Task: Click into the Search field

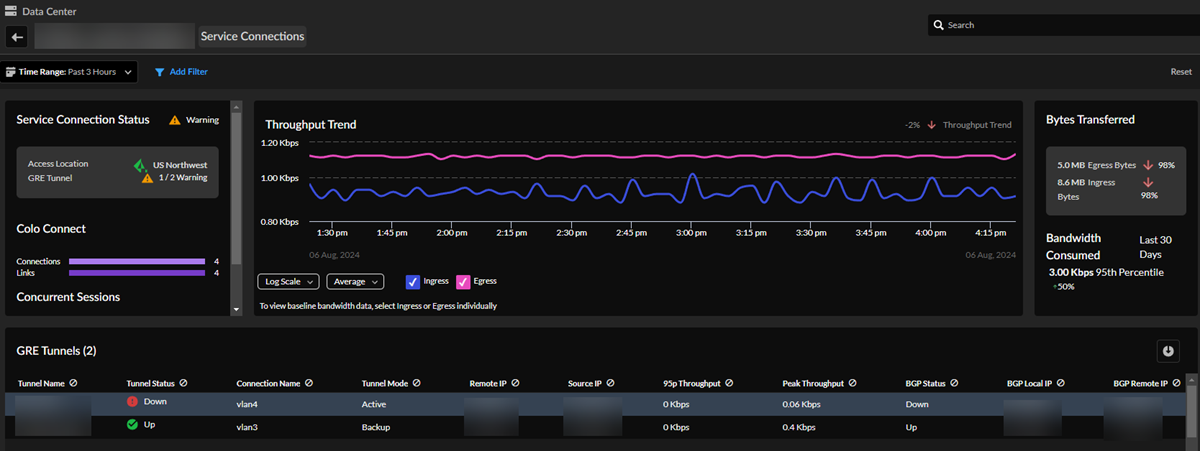Action: [1060, 25]
